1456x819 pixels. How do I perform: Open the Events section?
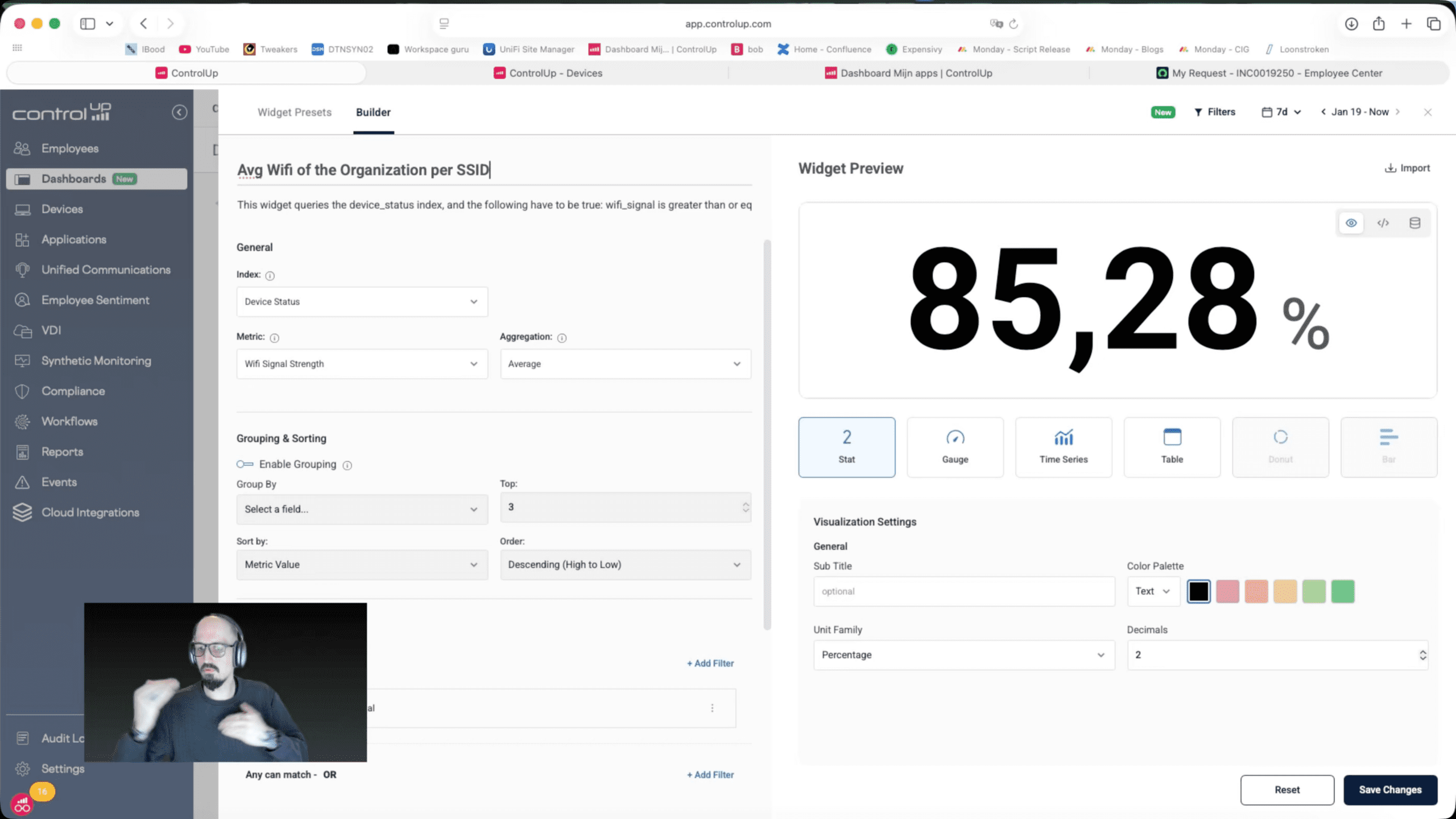(59, 482)
